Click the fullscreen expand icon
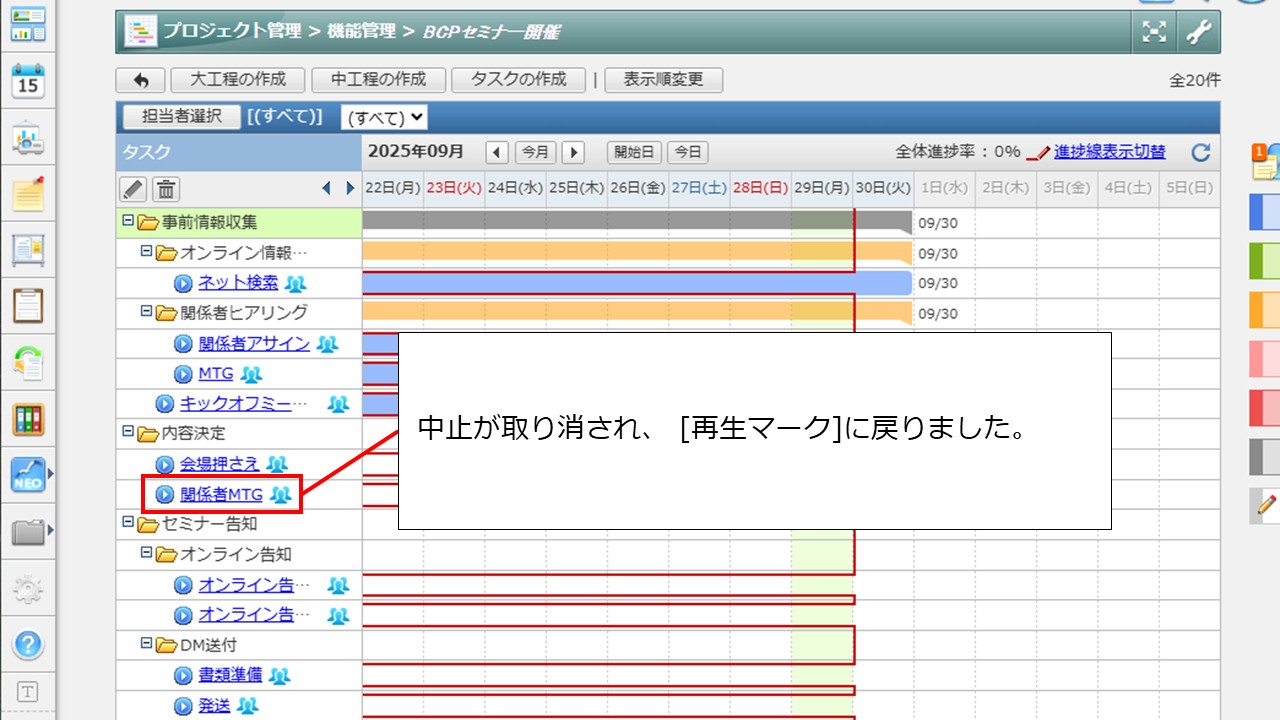The height and width of the screenshot is (720, 1280). point(1154,32)
